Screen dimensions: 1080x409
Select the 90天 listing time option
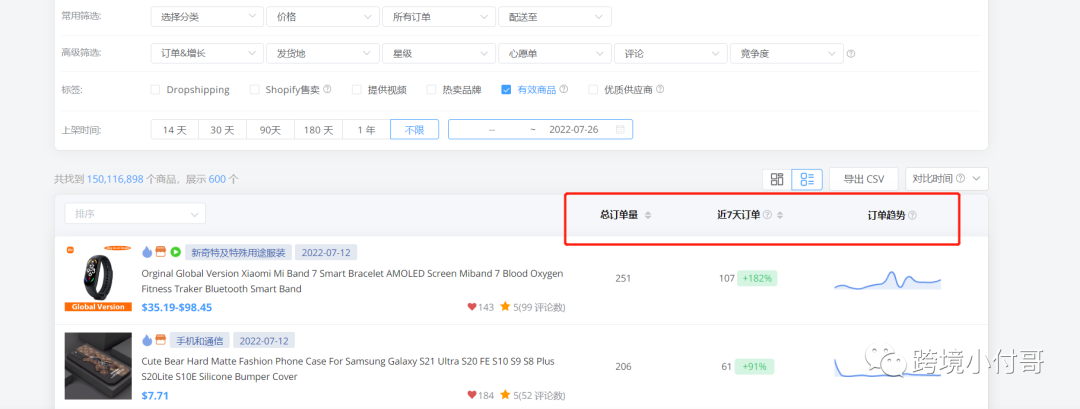270,129
